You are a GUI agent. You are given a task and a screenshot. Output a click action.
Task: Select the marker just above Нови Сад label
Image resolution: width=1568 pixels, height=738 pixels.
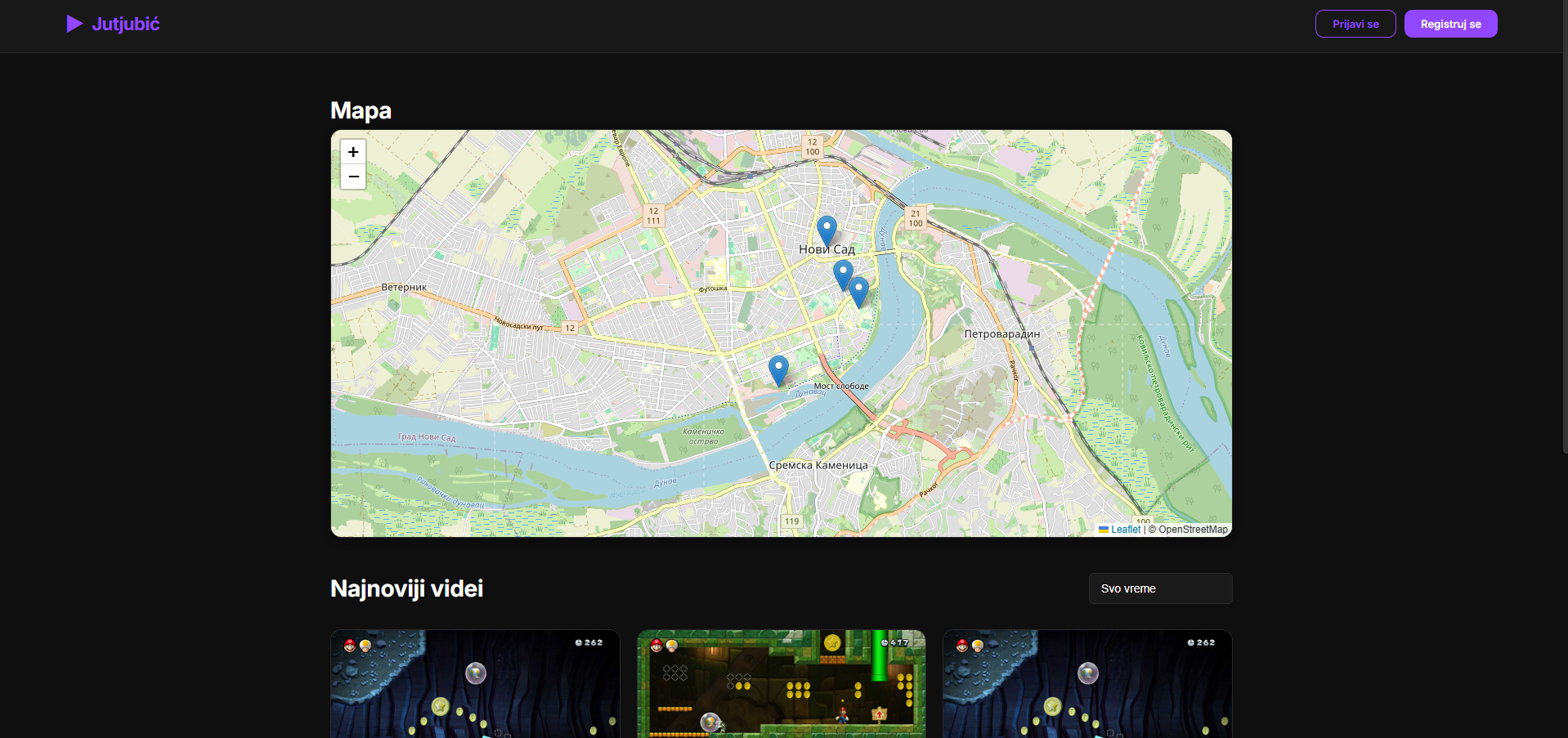[x=827, y=229]
